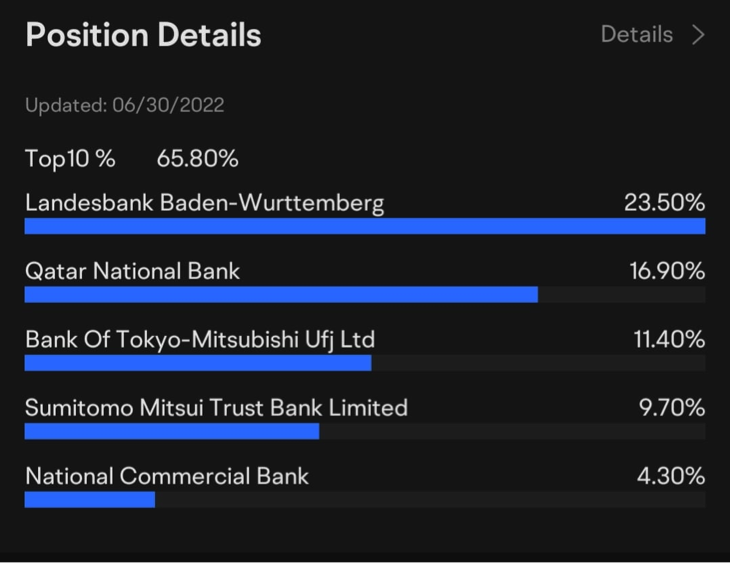This screenshot has height=563, width=731.
Task: Click the Bank Of Tokyo-Mitsubishi bar
Action: coord(365,363)
